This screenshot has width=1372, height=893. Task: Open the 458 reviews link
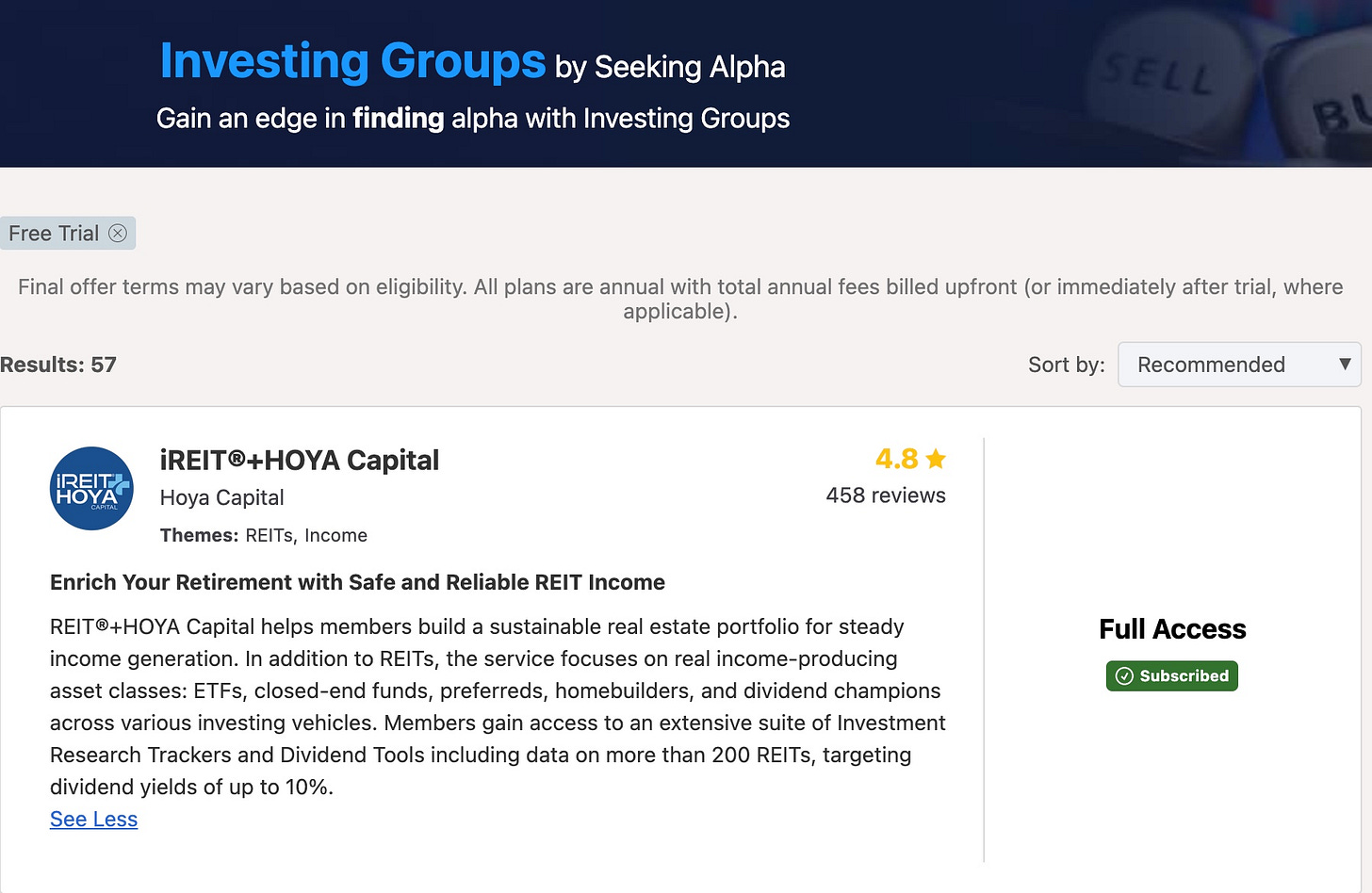click(885, 495)
